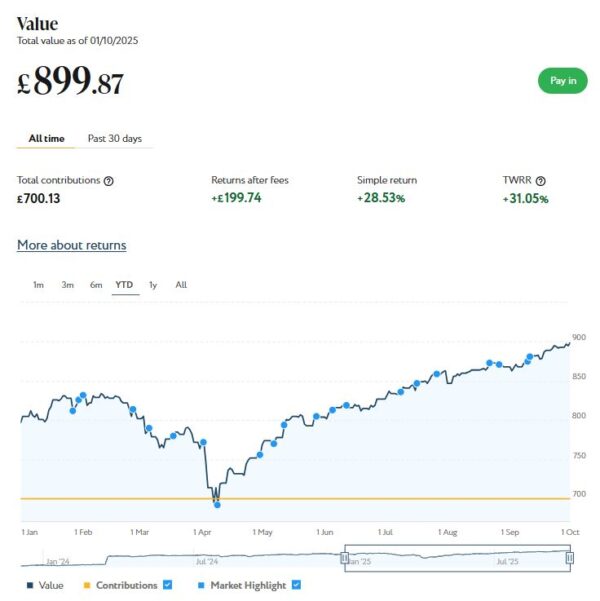Screen dimensions: 600x601
Task: Switch to Past 30 days tab
Action: click(x=114, y=138)
